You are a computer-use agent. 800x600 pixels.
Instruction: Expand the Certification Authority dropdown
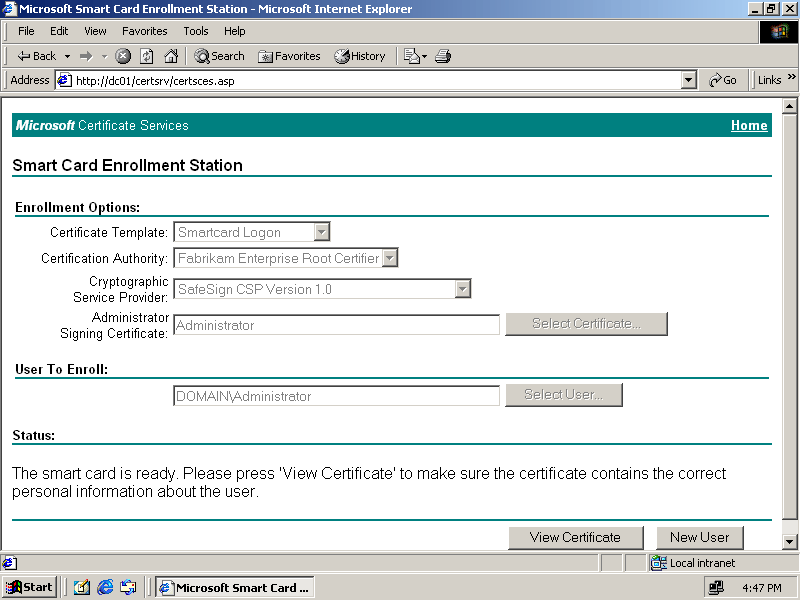click(x=390, y=258)
